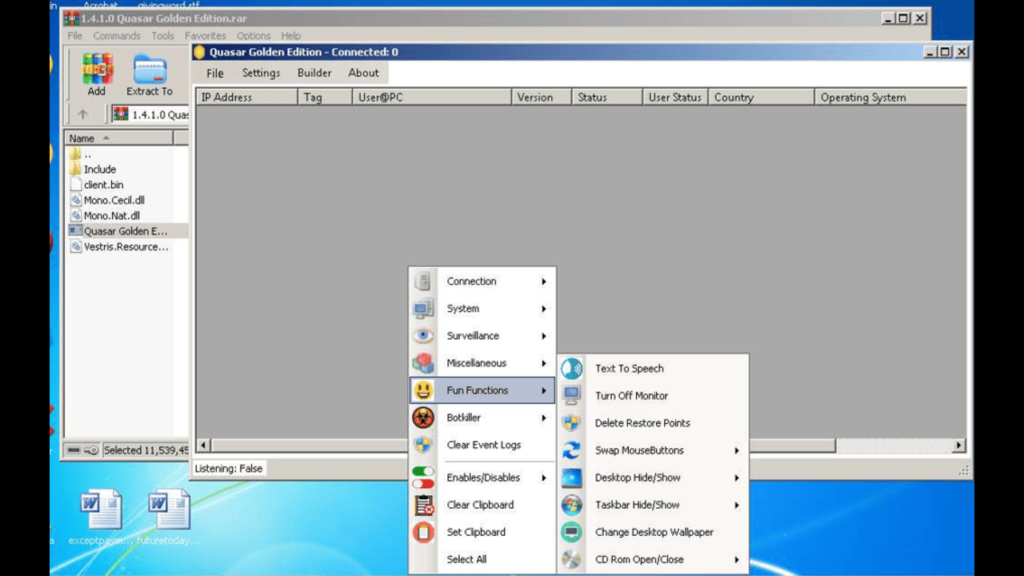
Task: Sort by the IP Address column header
Action: click(247, 97)
